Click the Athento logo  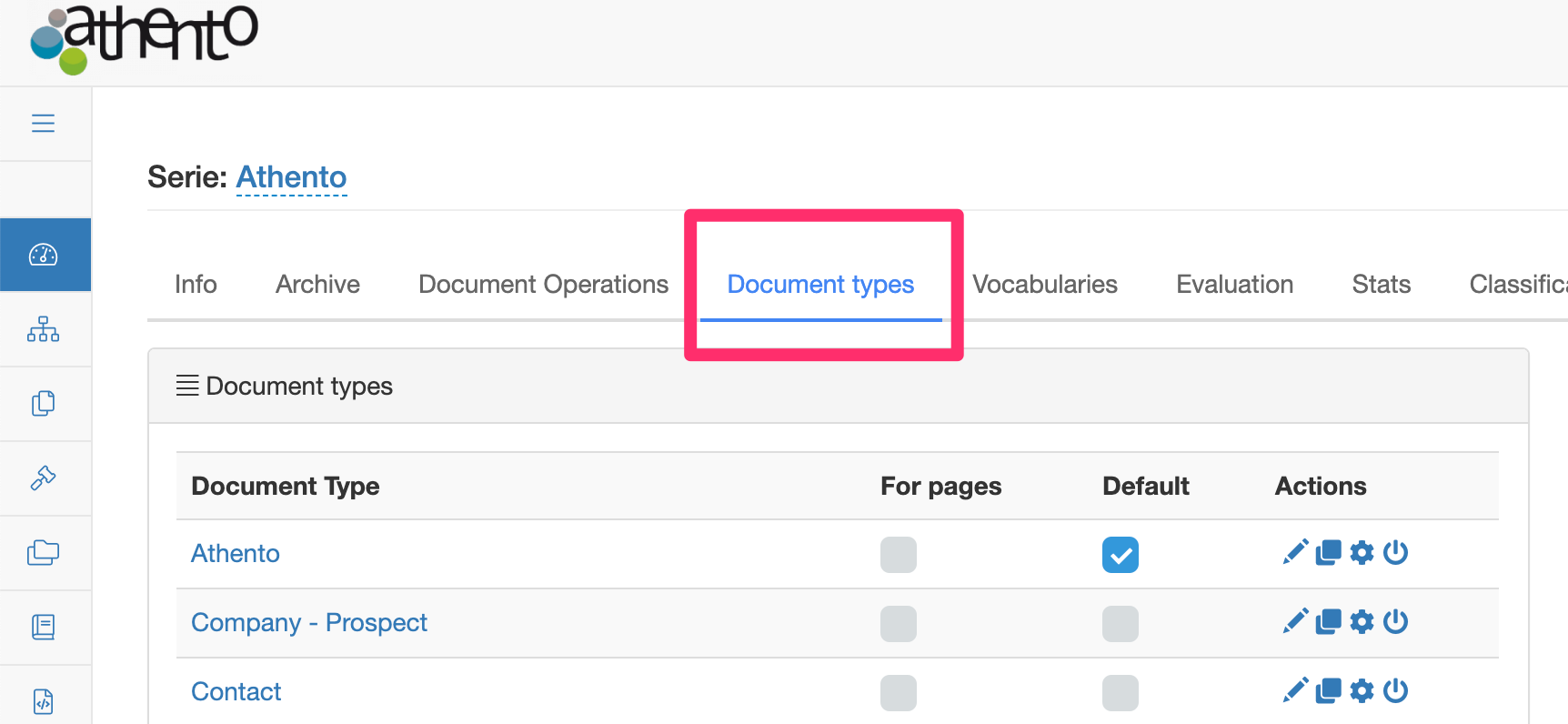[x=144, y=38]
